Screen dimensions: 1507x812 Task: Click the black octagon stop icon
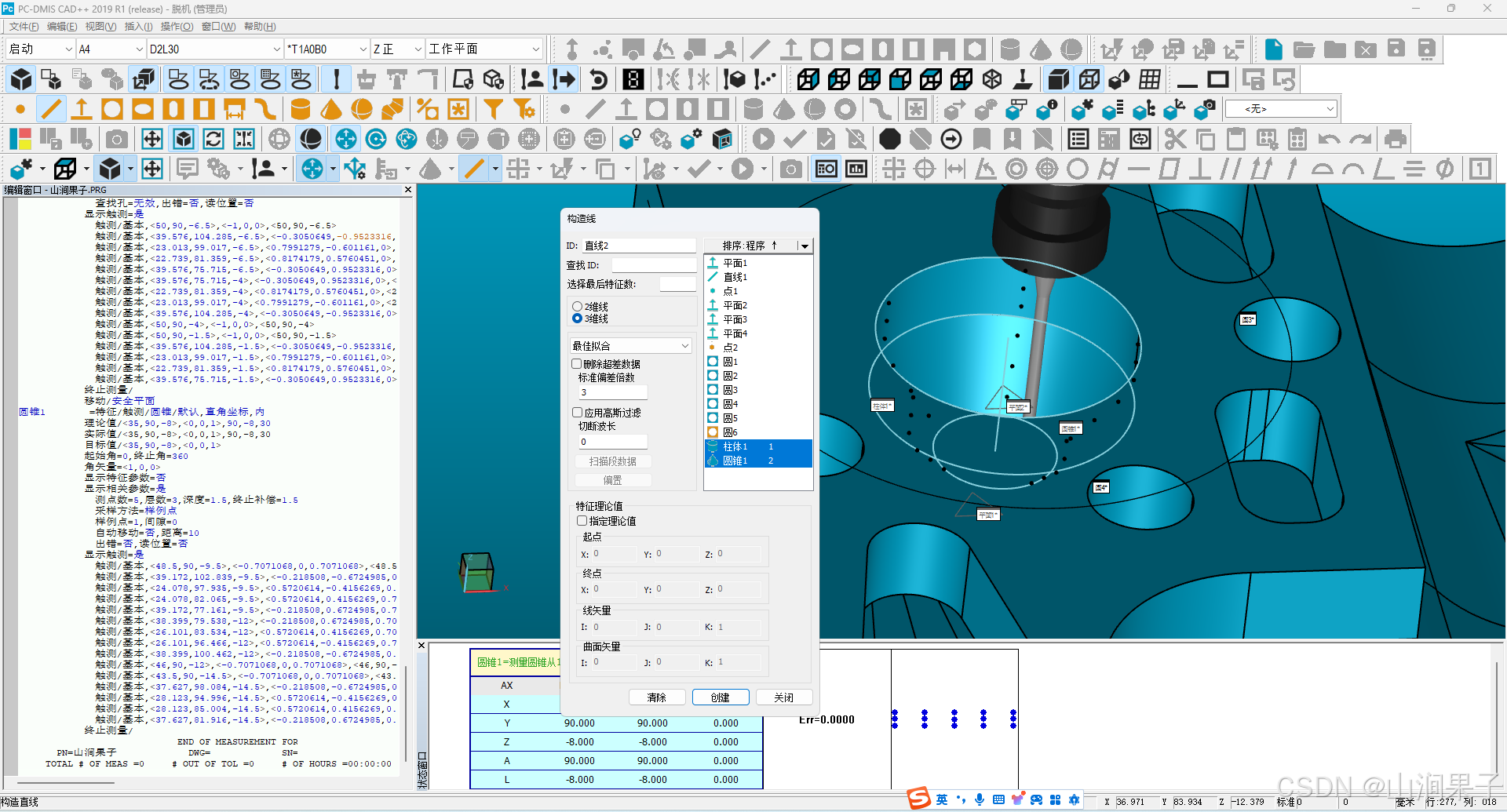[x=890, y=140]
